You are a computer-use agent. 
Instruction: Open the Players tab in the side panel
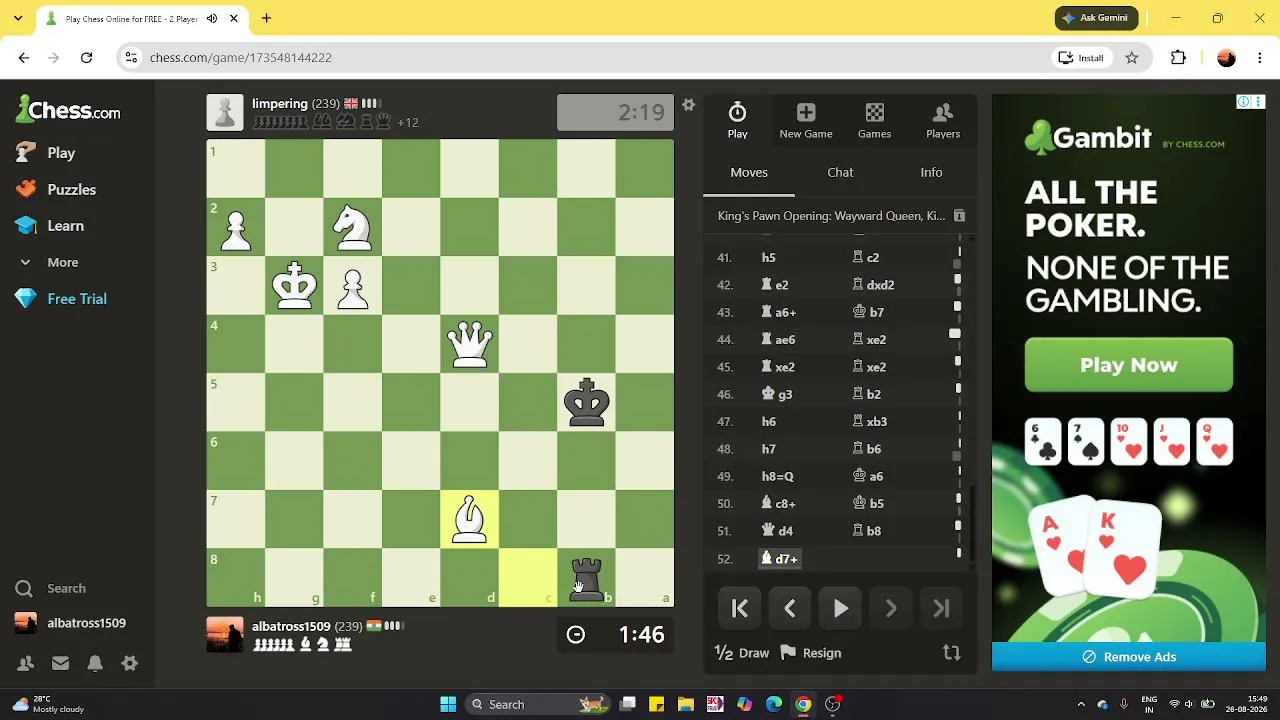tap(943, 120)
